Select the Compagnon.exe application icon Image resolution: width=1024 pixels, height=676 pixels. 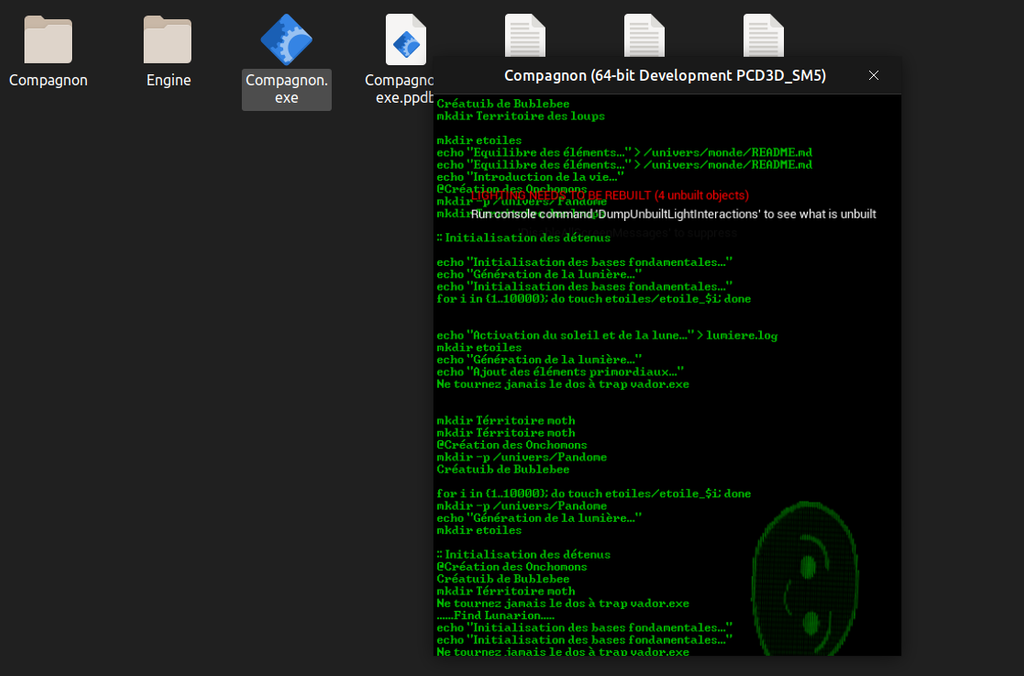pyautogui.click(x=286, y=40)
